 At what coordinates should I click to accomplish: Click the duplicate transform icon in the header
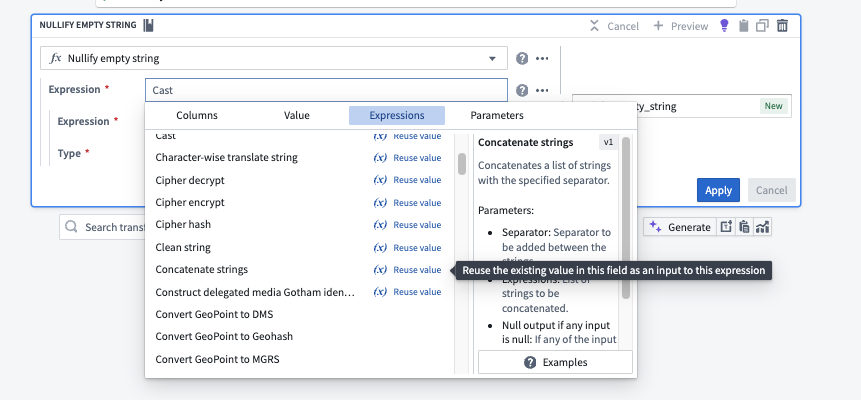click(x=762, y=25)
